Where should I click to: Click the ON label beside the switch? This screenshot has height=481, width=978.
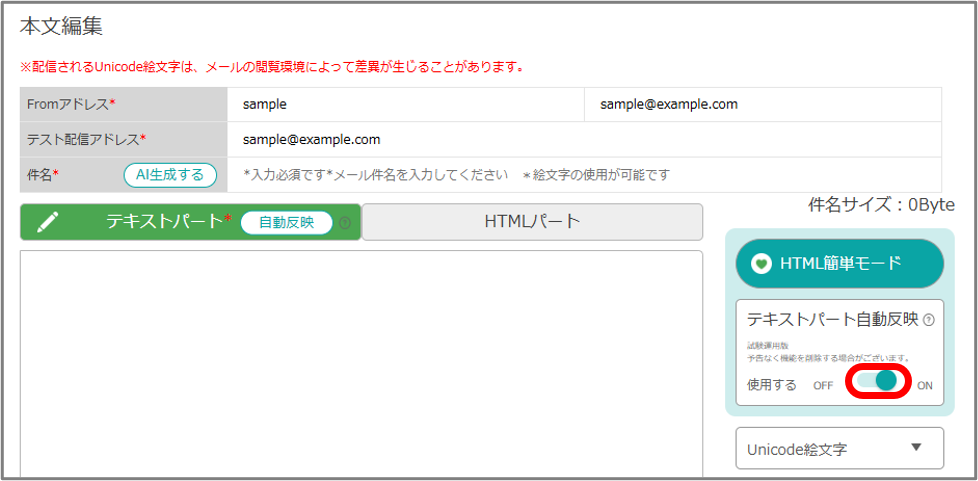925,386
